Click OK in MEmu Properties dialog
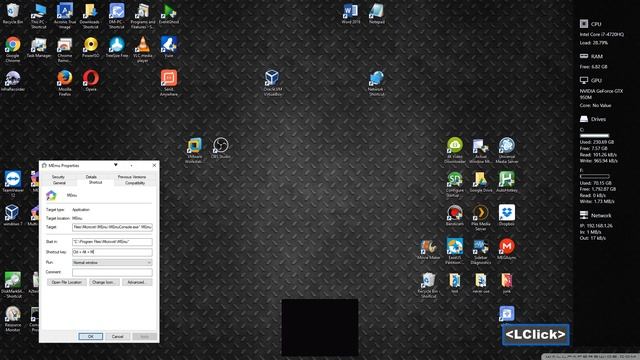Viewport: 640px width, 360px height. pyautogui.click(x=91, y=336)
